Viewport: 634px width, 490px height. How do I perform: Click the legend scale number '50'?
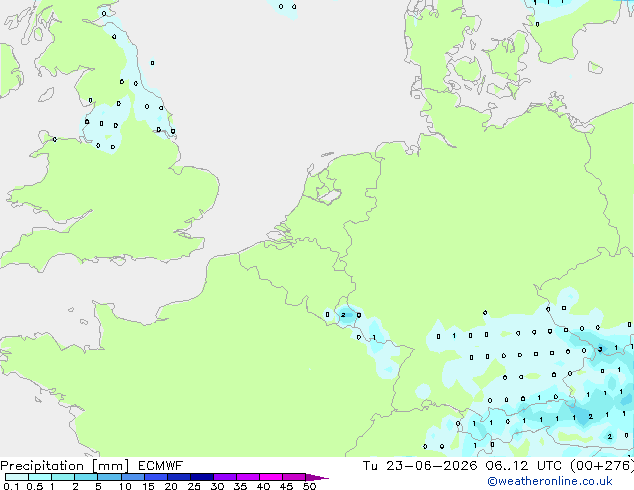[309, 486]
